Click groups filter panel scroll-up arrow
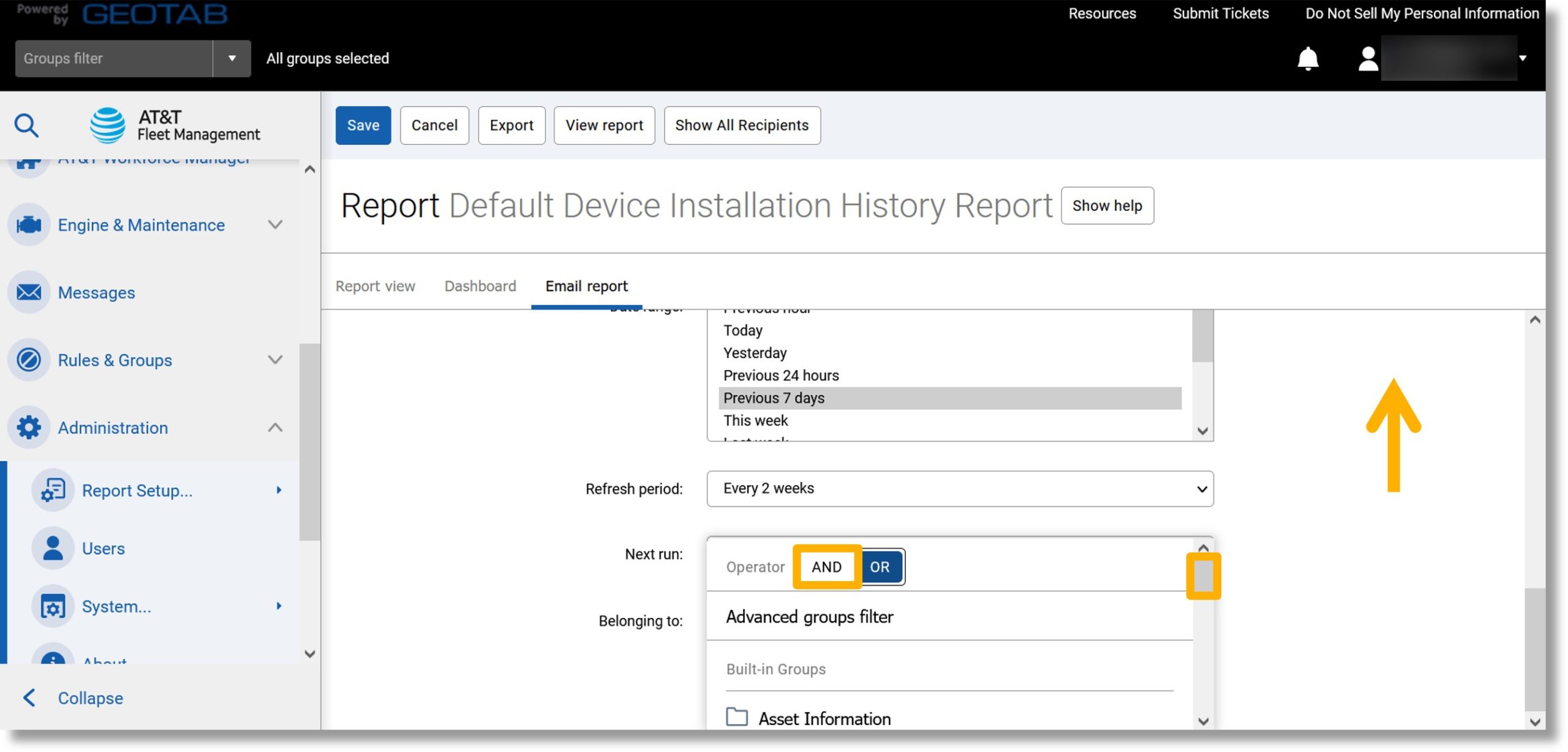This screenshot has width=1568, height=752. 1203,547
